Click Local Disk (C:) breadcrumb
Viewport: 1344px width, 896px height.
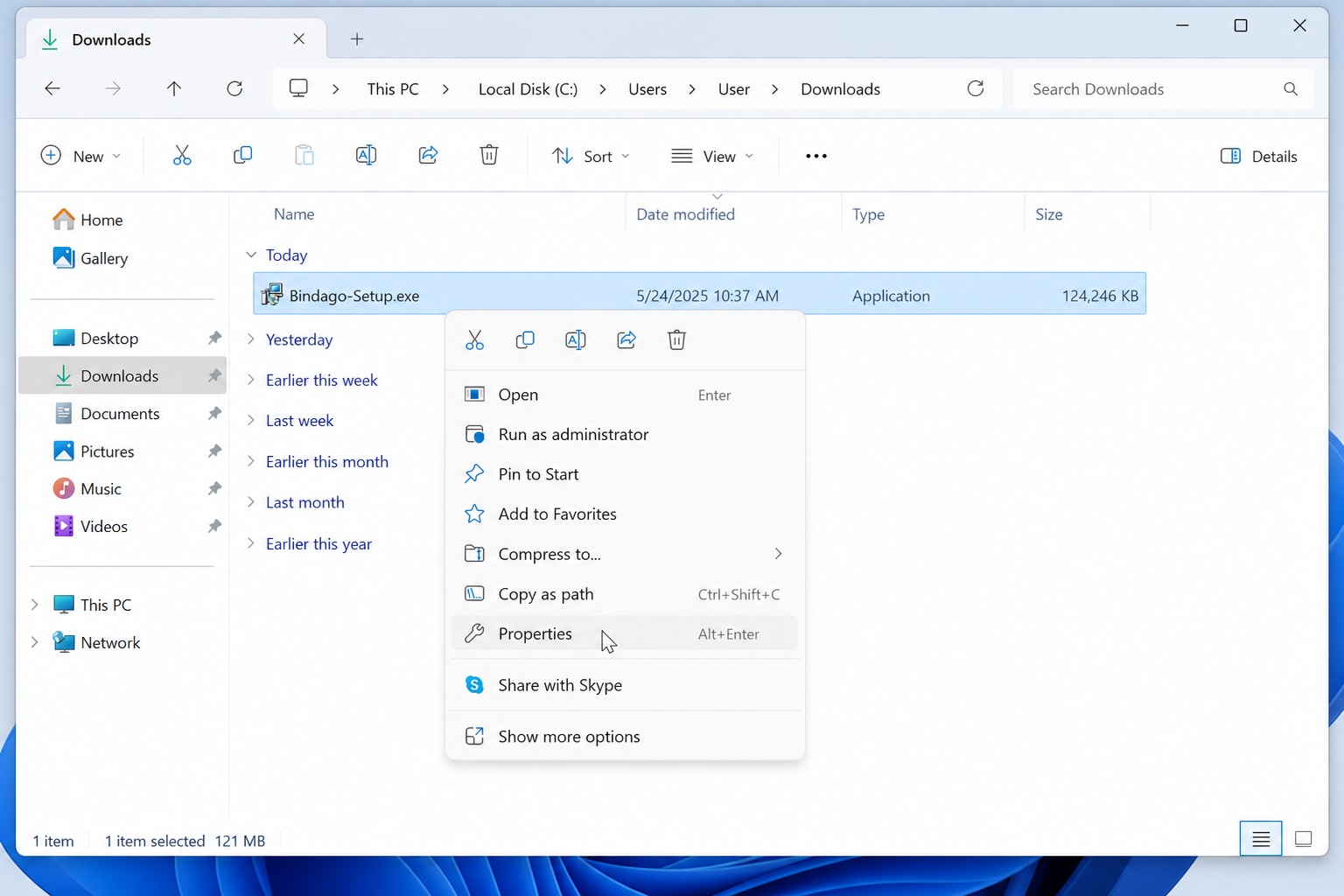[x=528, y=88]
